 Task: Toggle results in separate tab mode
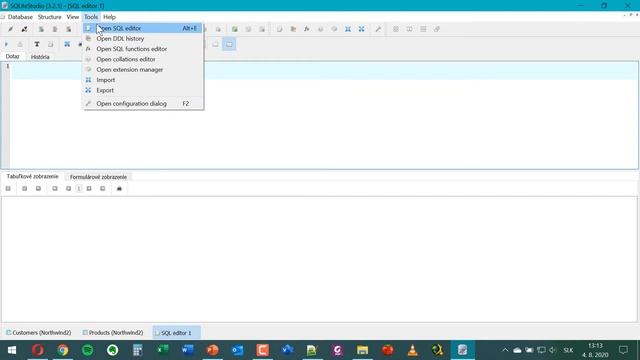point(216,44)
